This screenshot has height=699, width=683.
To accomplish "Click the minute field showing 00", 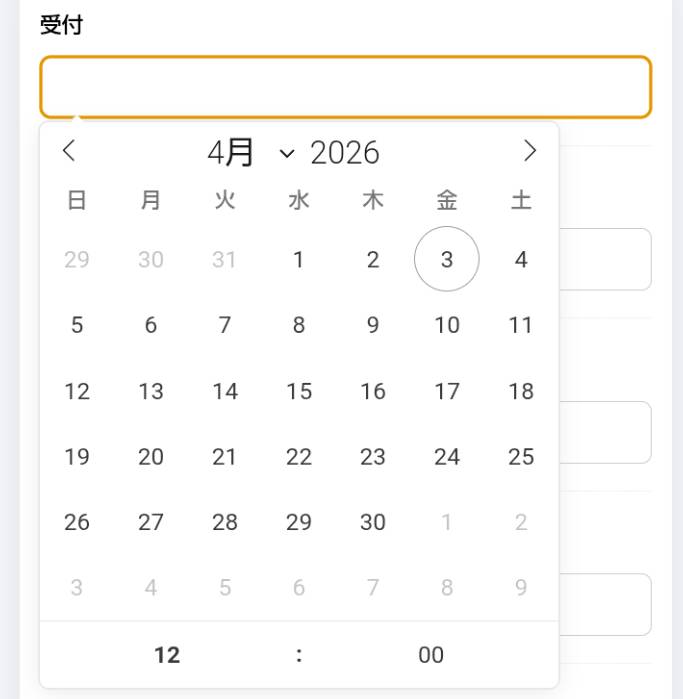I will click(431, 655).
